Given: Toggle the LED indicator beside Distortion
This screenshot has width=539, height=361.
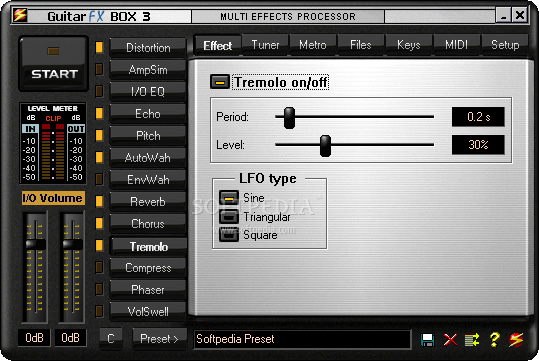Looking at the screenshot, I should 99,47.
